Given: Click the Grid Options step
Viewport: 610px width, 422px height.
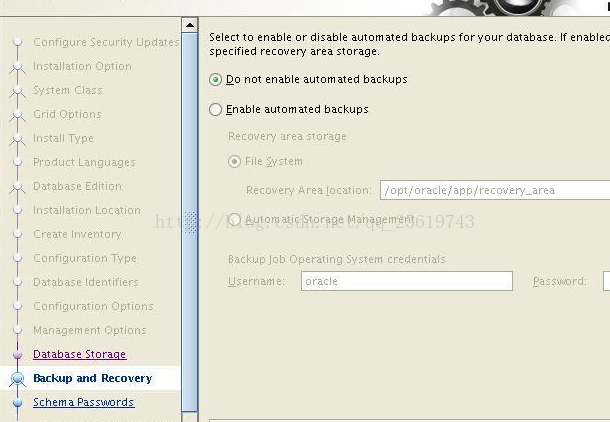Looking at the screenshot, I should [x=67, y=114].
